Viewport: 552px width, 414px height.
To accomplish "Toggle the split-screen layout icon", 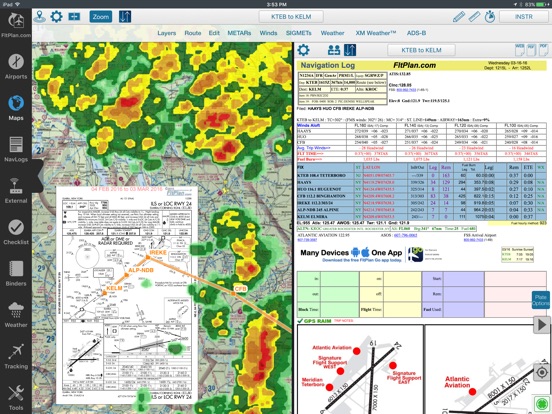I will [x=74, y=17].
